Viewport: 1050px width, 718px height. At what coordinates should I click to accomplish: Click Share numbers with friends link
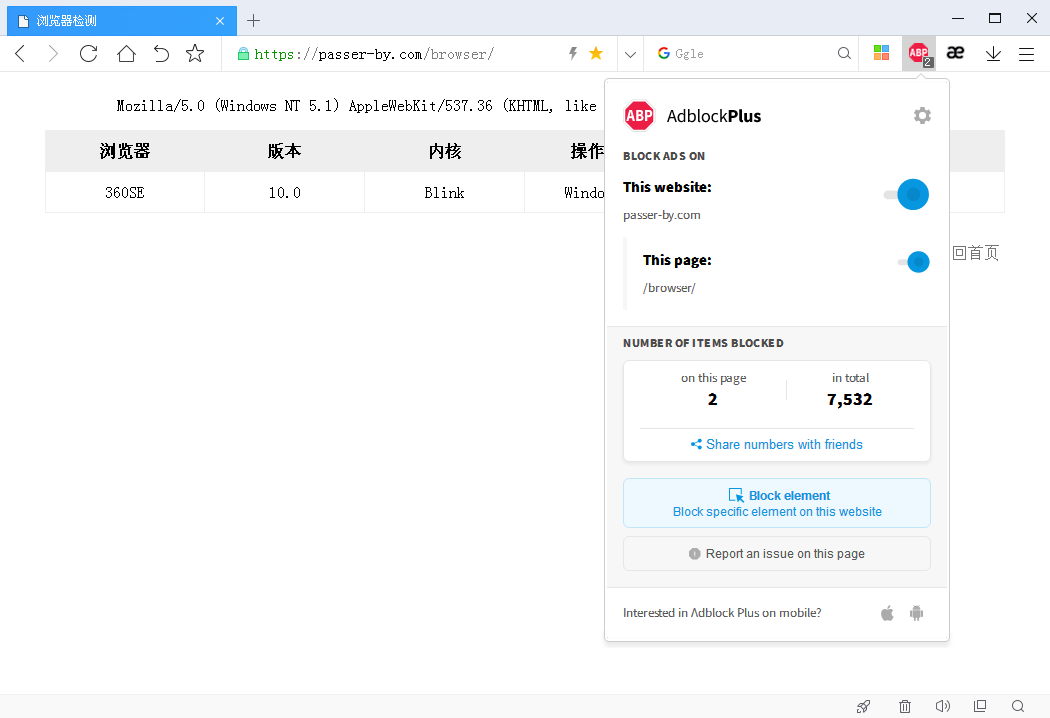click(x=777, y=445)
